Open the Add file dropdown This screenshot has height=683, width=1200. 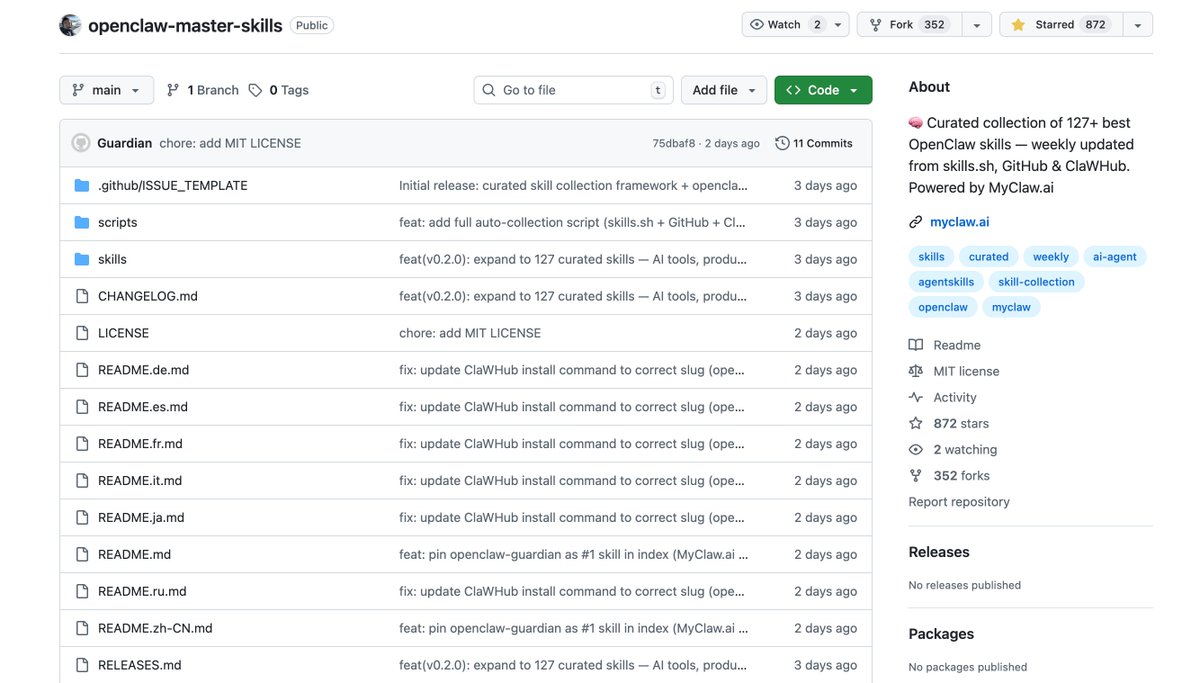(725, 90)
